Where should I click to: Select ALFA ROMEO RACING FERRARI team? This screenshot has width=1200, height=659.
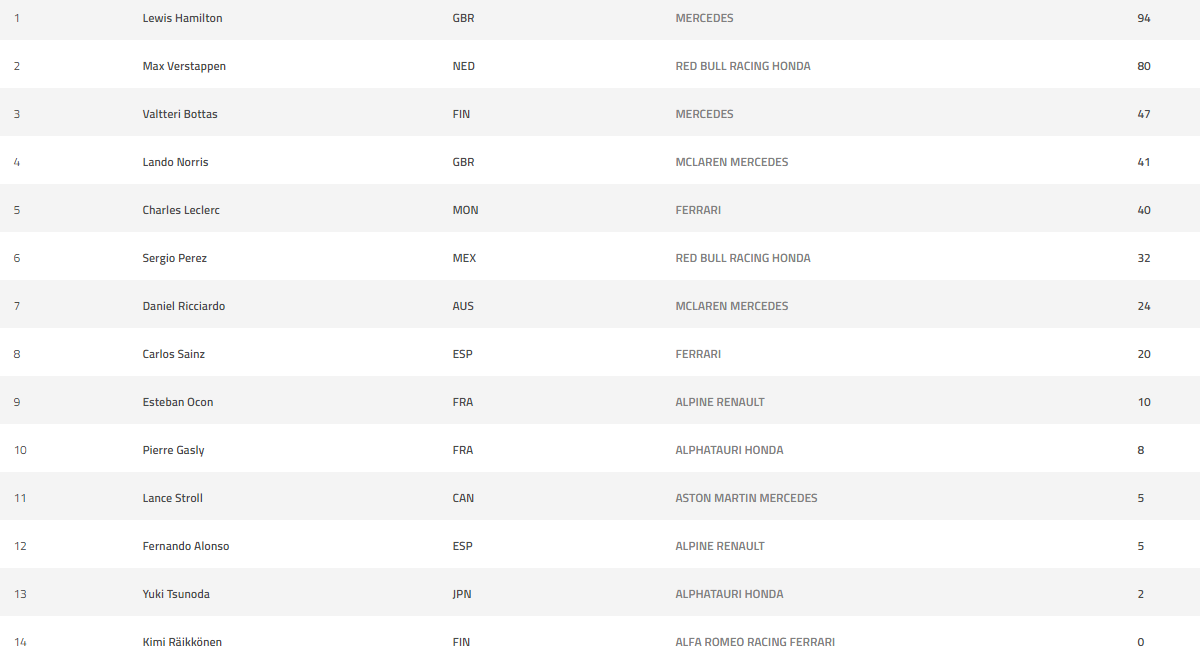(755, 642)
